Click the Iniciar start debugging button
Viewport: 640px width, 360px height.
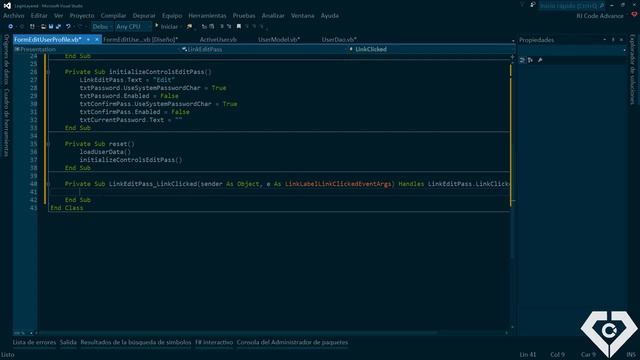[x=167, y=27]
